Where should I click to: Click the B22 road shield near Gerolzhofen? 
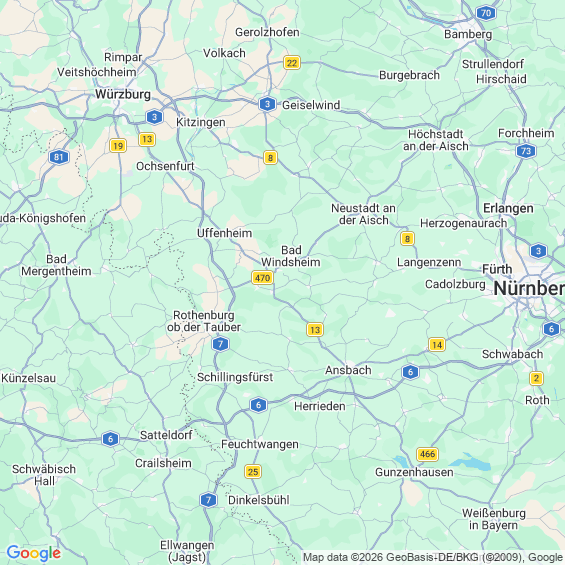(292, 63)
